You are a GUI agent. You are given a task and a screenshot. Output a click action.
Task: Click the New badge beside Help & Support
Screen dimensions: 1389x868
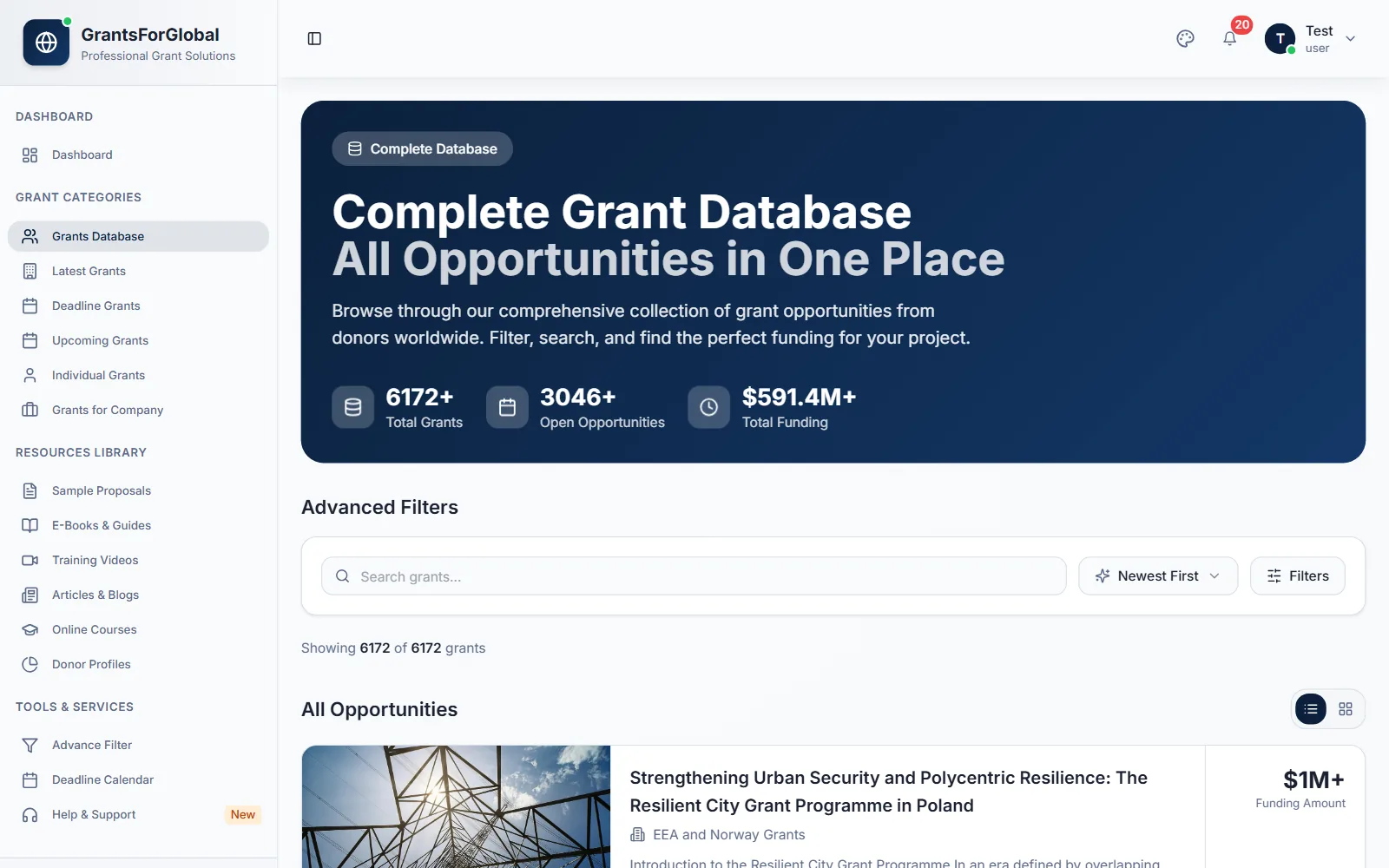click(x=243, y=814)
